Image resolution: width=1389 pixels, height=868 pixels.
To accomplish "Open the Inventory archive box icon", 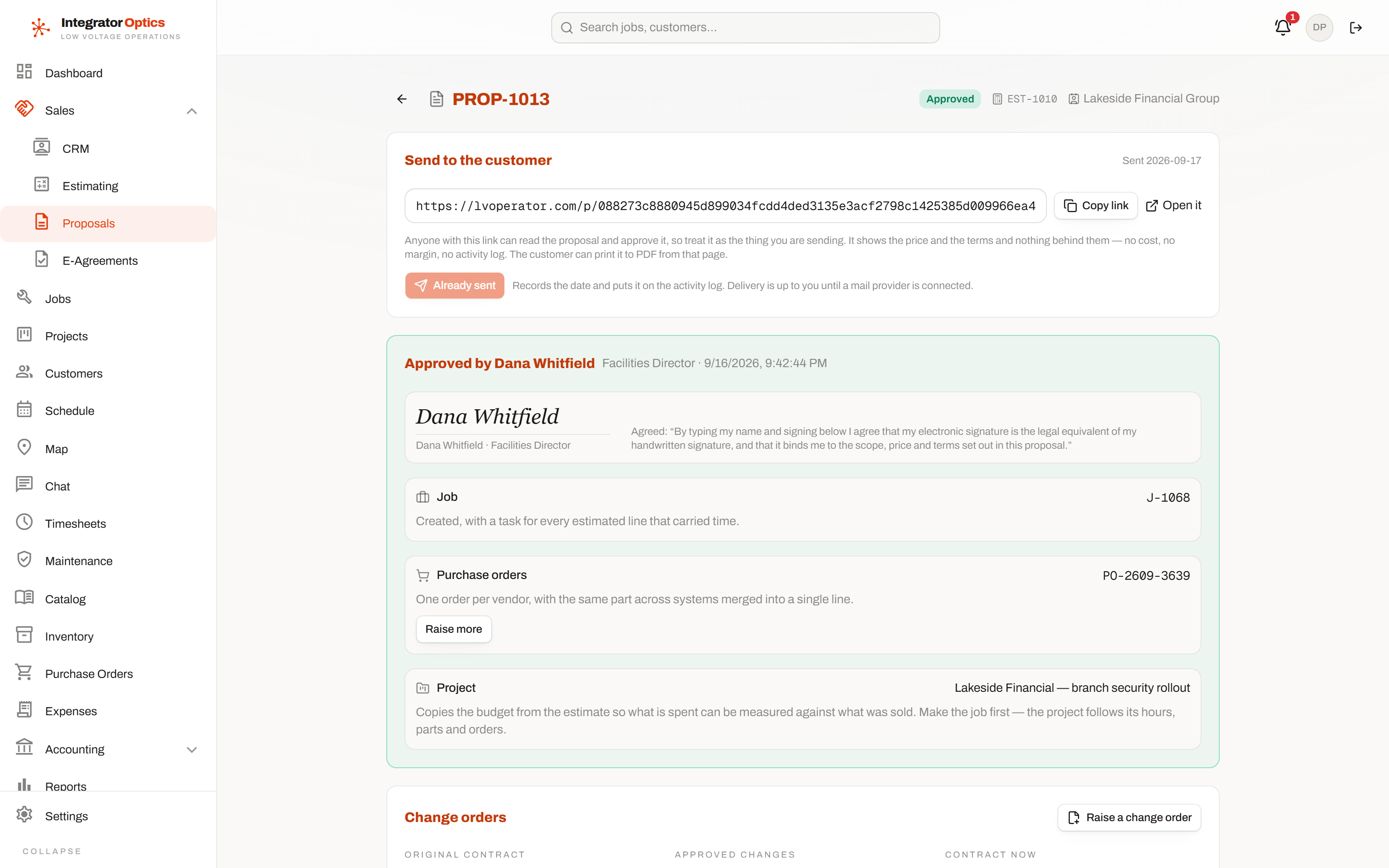I will [24, 635].
